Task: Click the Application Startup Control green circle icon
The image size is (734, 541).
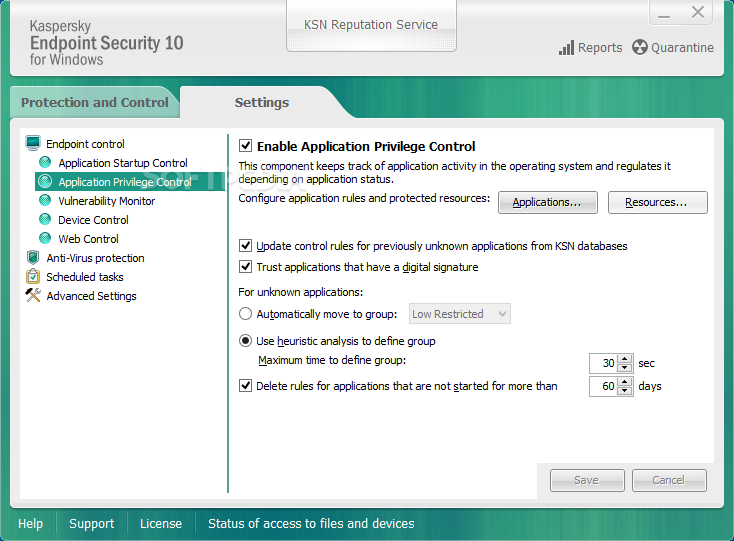Action: point(45,162)
